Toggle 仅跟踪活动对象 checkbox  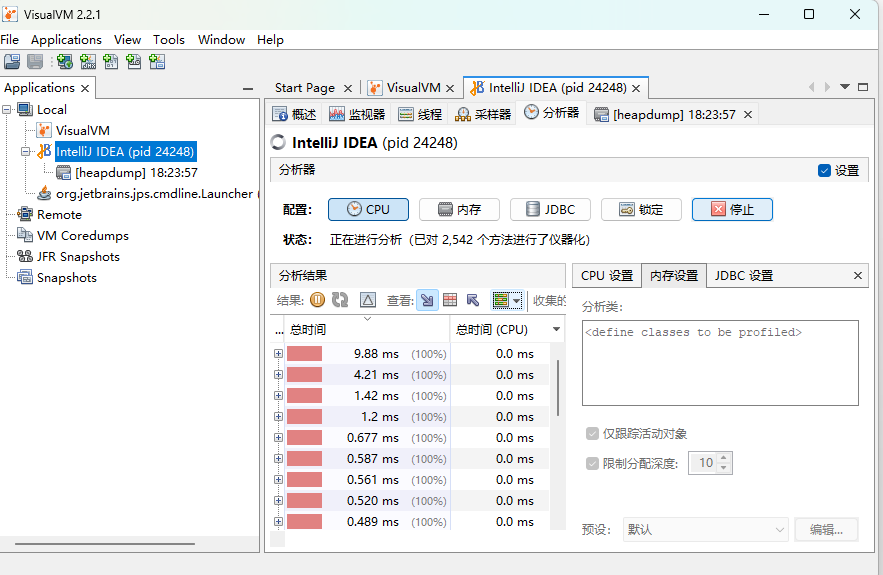pos(592,434)
